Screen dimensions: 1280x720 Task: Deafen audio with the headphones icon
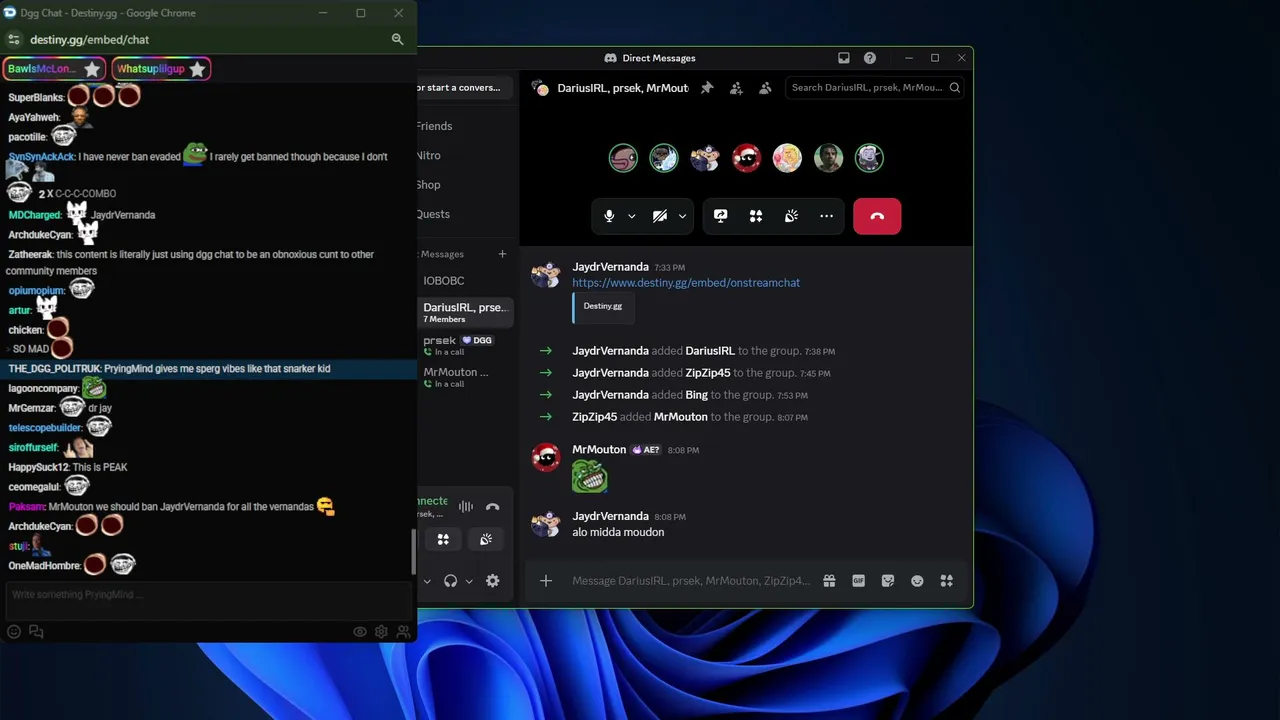pyautogui.click(x=450, y=581)
